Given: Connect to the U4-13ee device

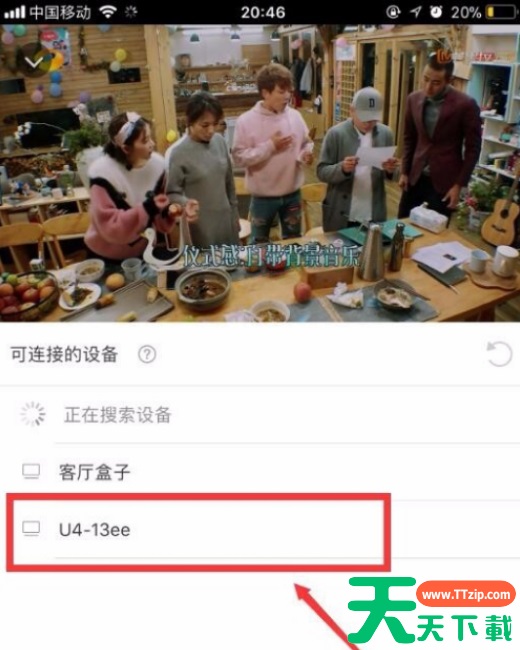Looking at the screenshot, I should coord(260,529).
